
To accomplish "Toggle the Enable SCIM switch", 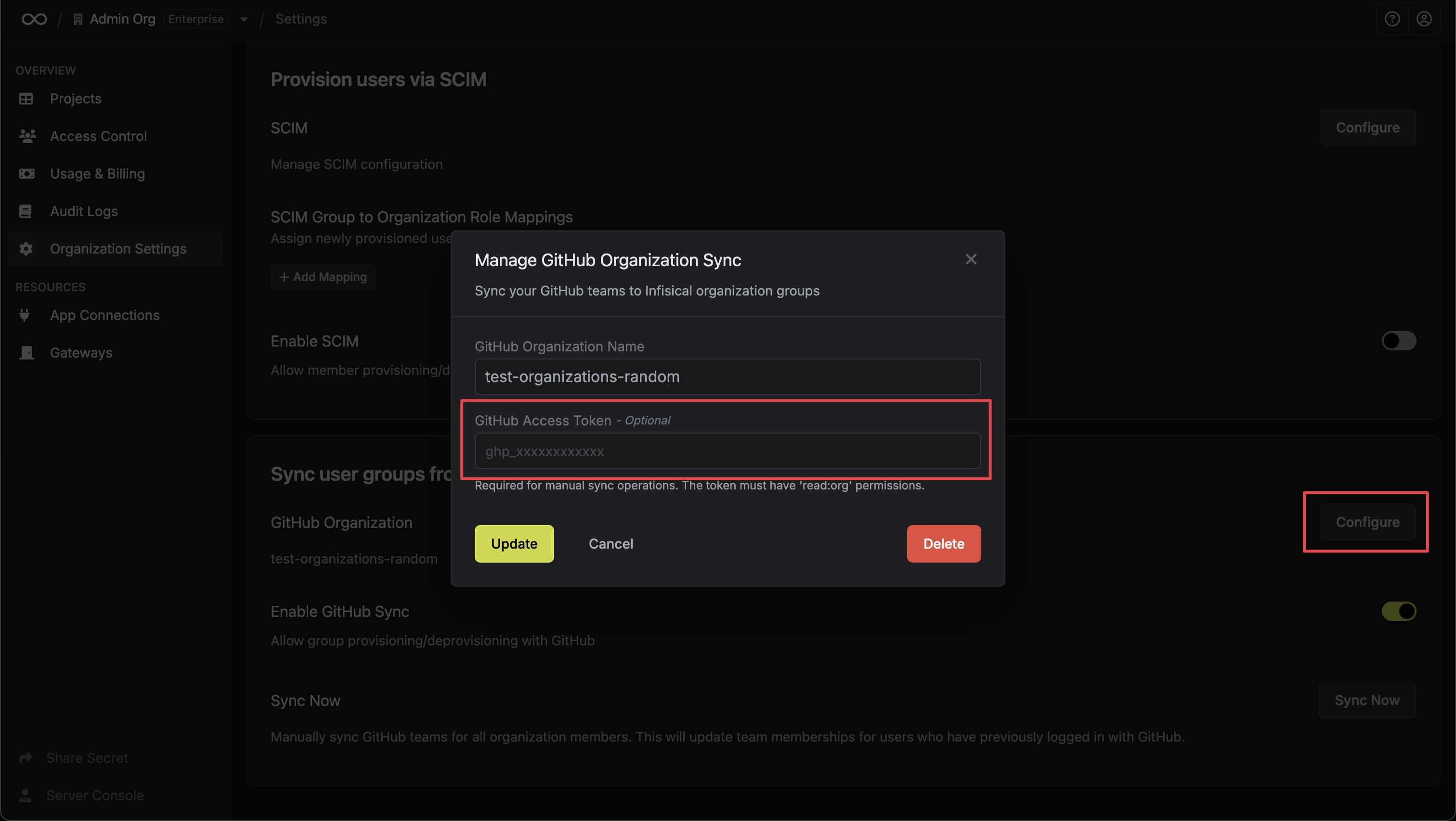I will [1398, 341].
